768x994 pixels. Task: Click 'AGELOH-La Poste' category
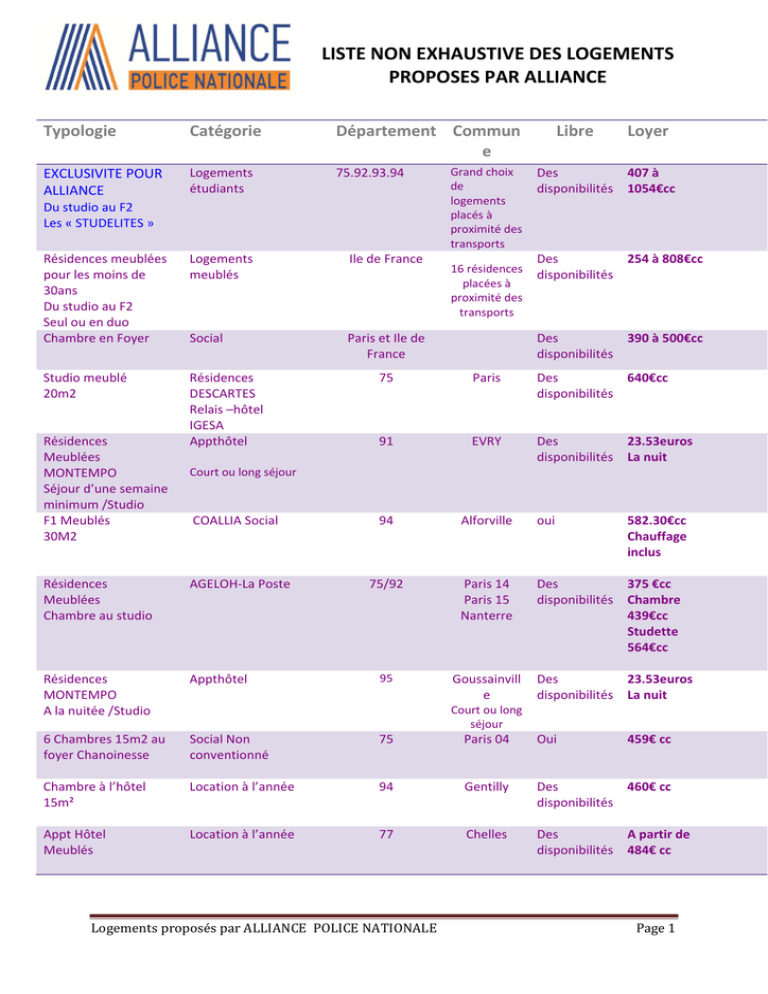pyautogui.click(x=240, y=584)
